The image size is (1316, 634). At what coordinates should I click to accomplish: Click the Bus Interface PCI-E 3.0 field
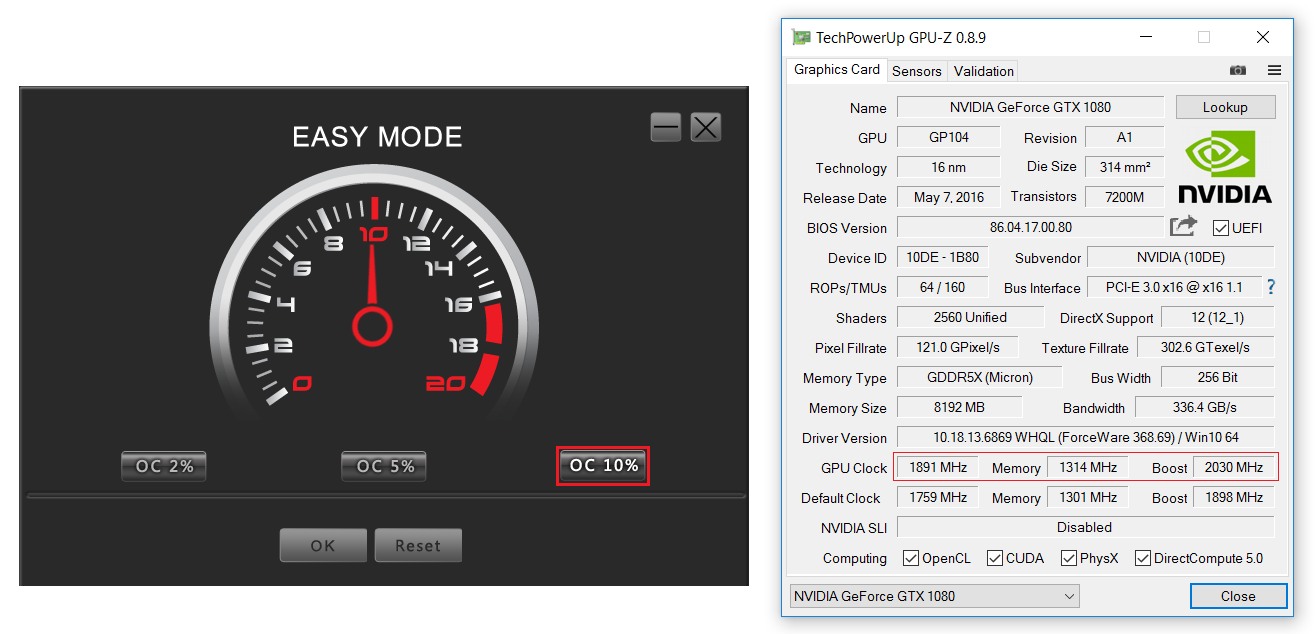pos(1174,287)
